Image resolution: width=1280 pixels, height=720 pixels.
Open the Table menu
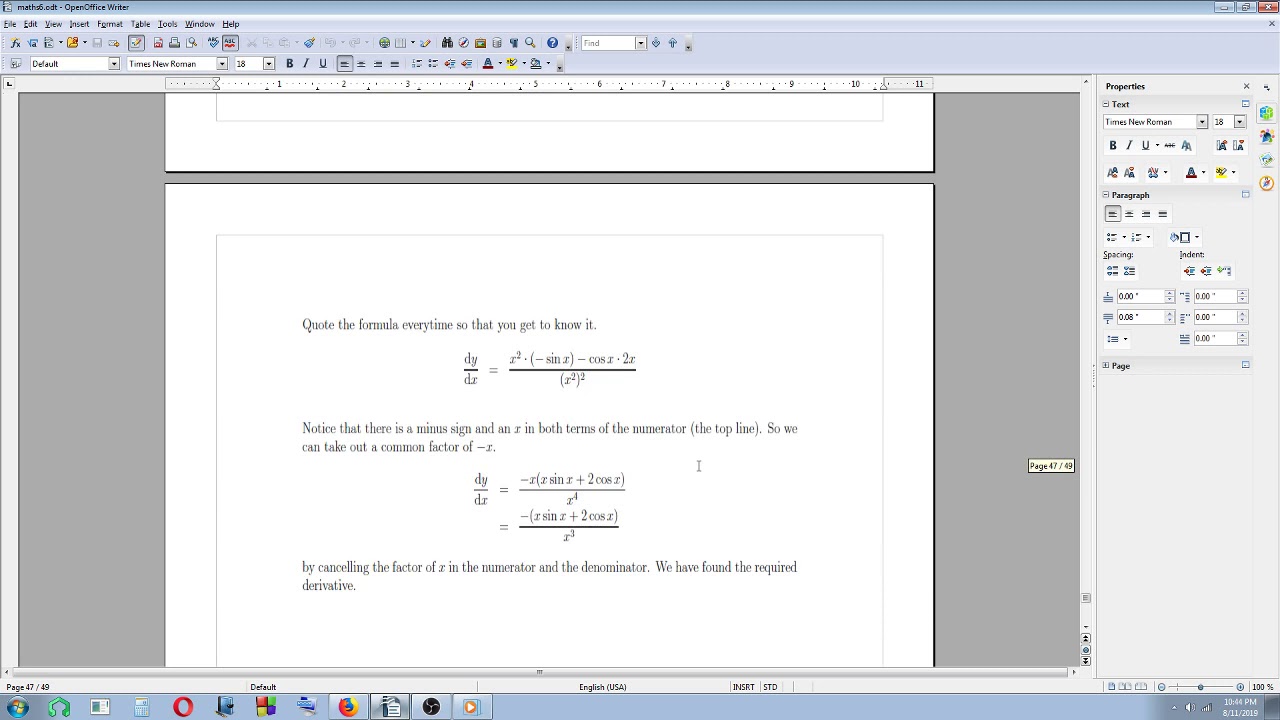click(140, 24)
